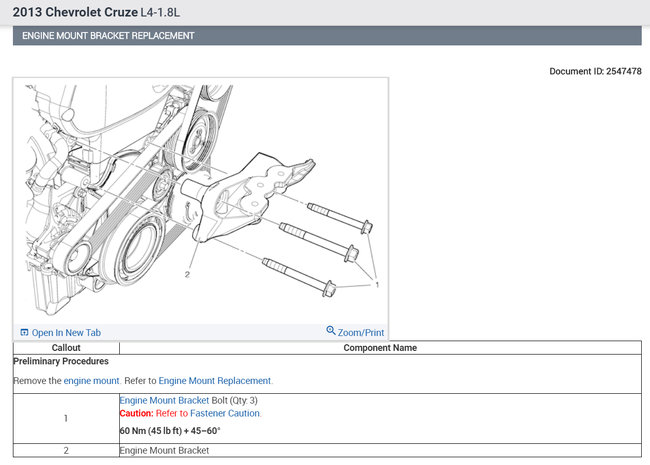Open the blue 'engine mount' link
Screen dimensions: 650x465
[x=91, y=381]
